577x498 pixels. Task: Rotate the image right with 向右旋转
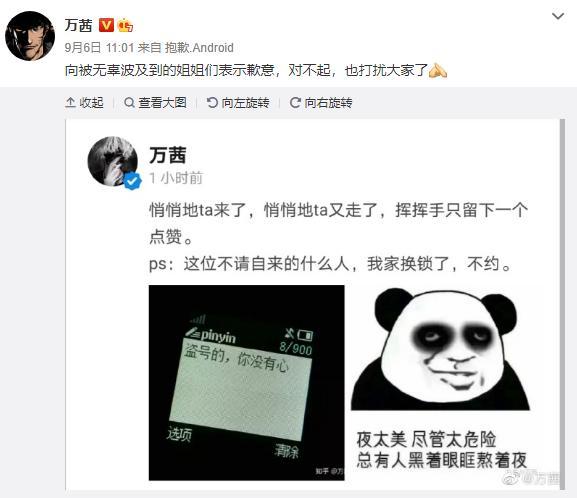click(x=321, y=102)
